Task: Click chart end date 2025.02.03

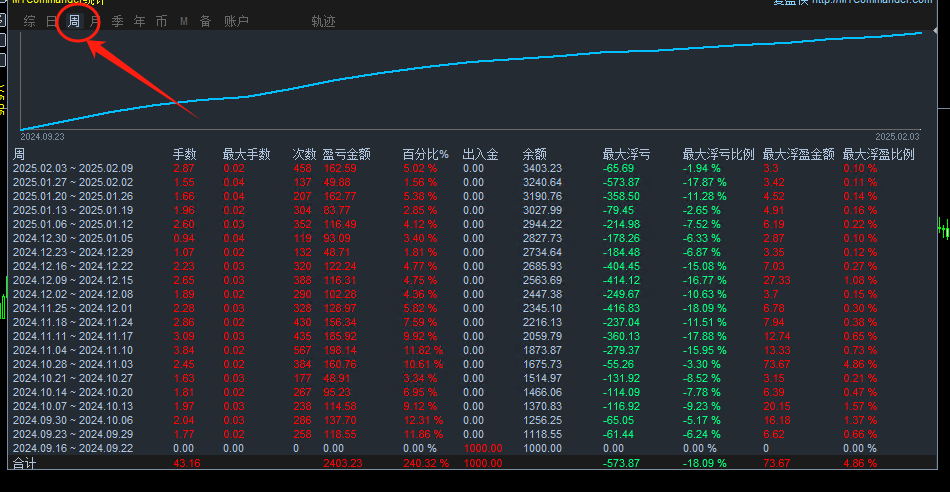Action: click(897, 137)
